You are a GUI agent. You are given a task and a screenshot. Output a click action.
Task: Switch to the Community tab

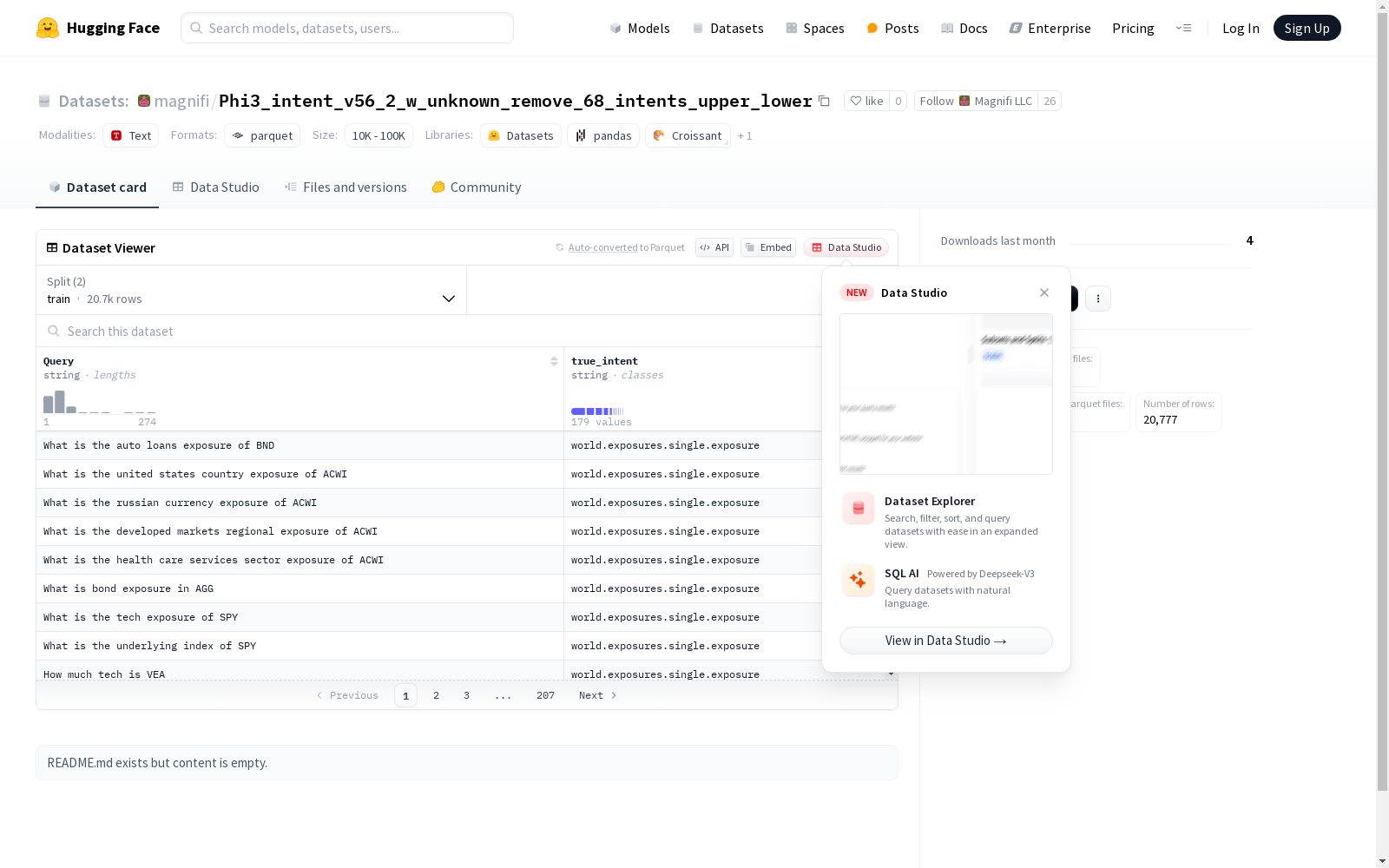pos(476,187)
